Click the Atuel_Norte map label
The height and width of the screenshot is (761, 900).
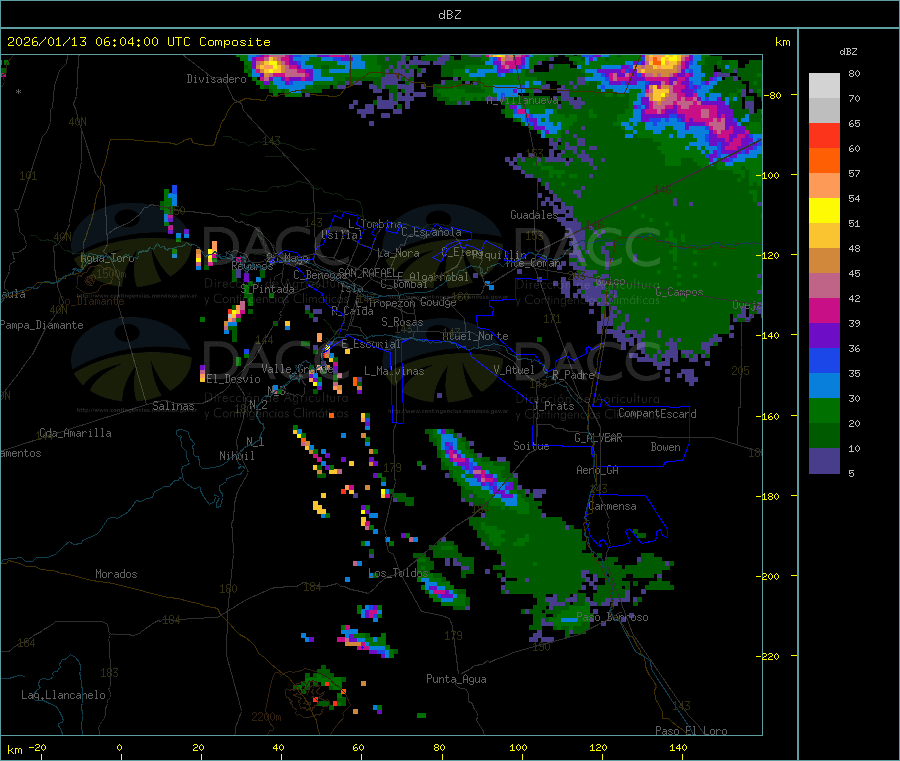(x=475, y=336)
